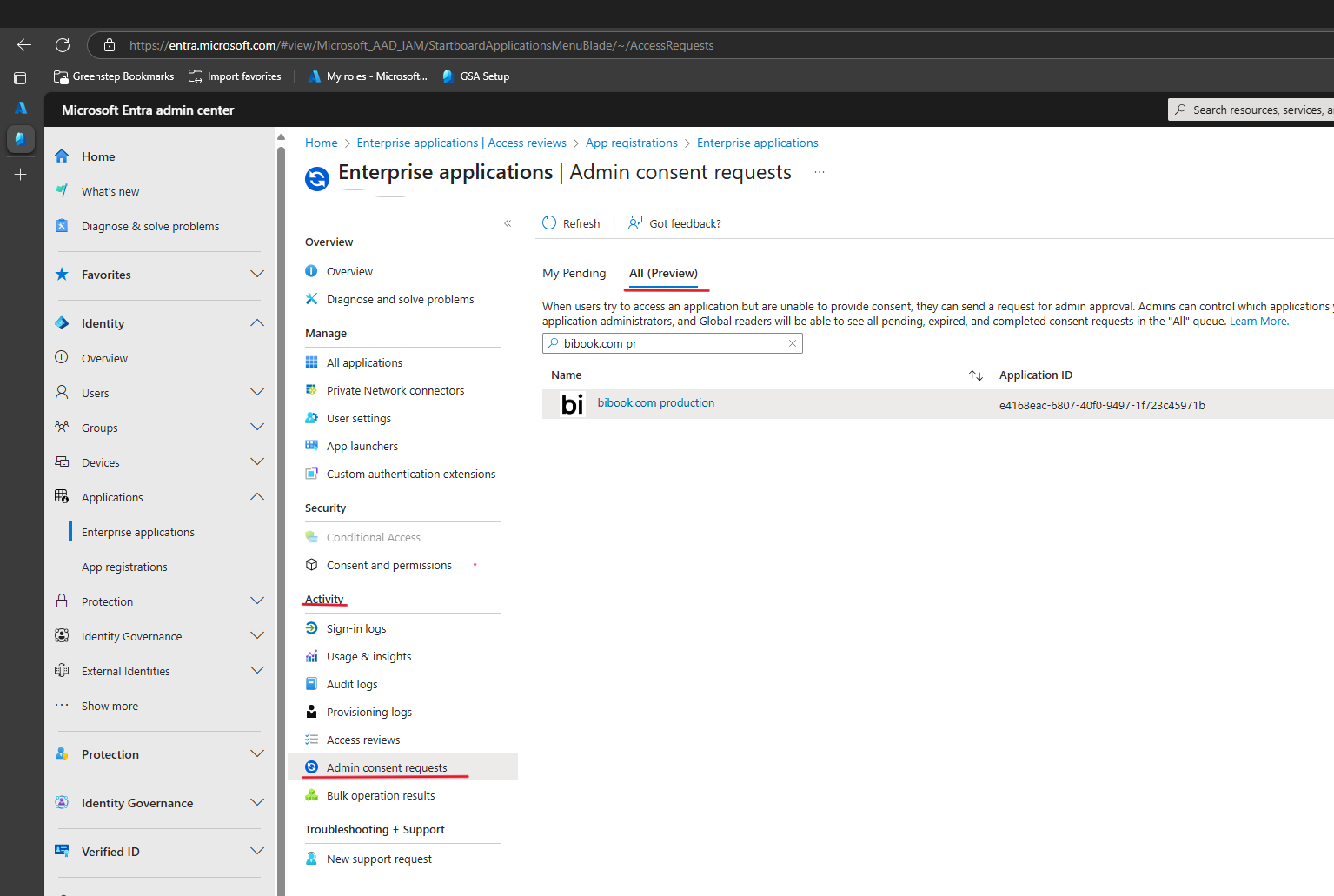Click the bibook.com production app logo

point(573,404)
